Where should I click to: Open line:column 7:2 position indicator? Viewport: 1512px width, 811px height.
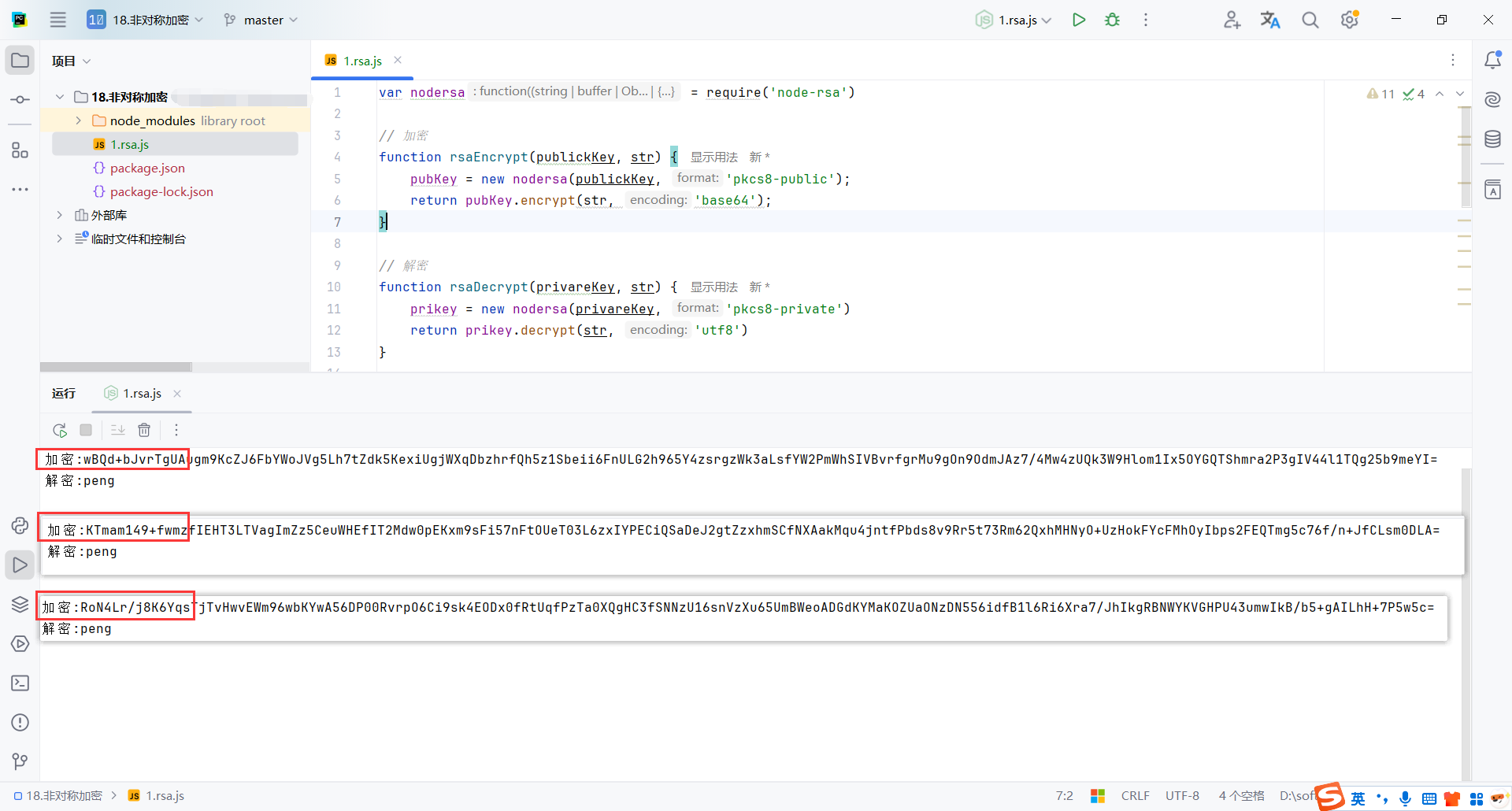(x=1065, y=796)
